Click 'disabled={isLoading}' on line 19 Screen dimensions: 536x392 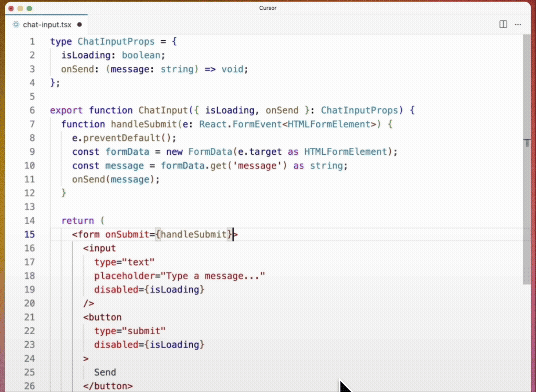point(149,289)
